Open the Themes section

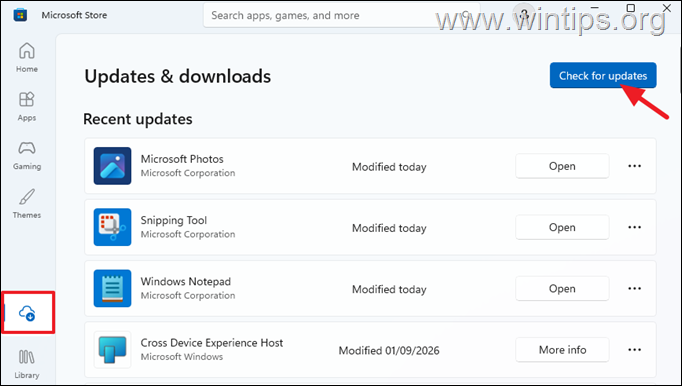click(x=27, y=204)
